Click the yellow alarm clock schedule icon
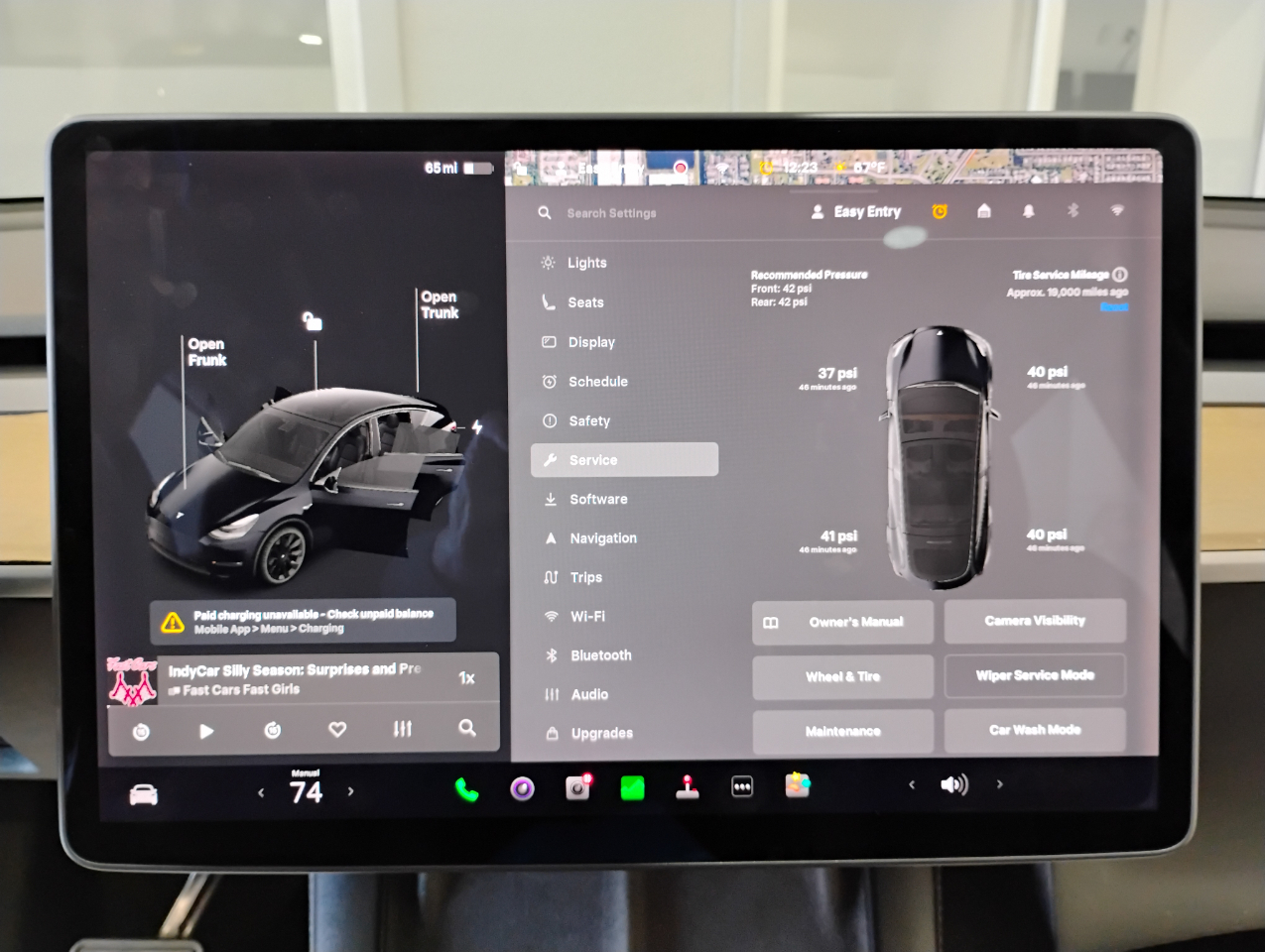The height and width of the screenshot is (952, 1265). point(940,211)
